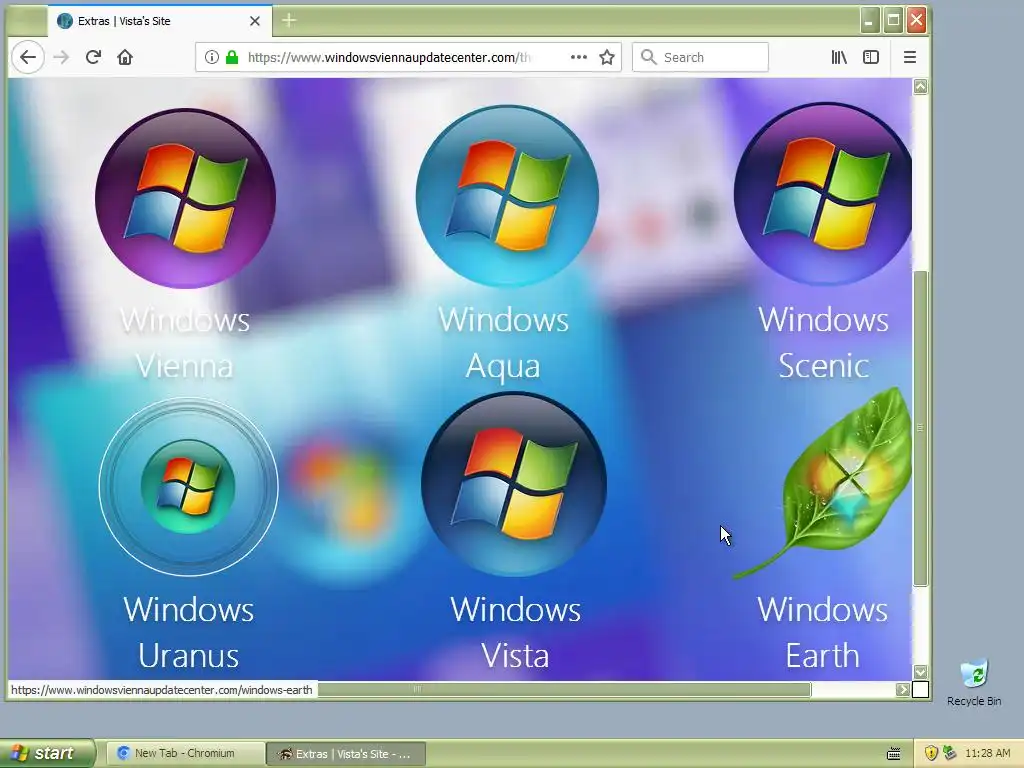
Task: Minimize the browser window
Action: [869, 21]
